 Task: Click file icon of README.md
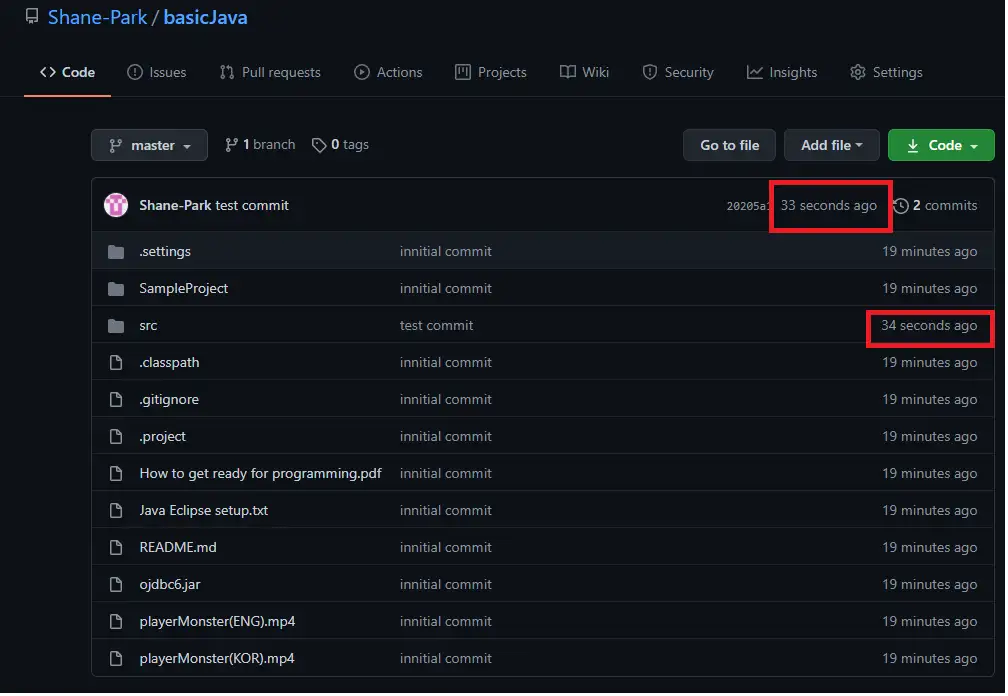coord(116,548)
